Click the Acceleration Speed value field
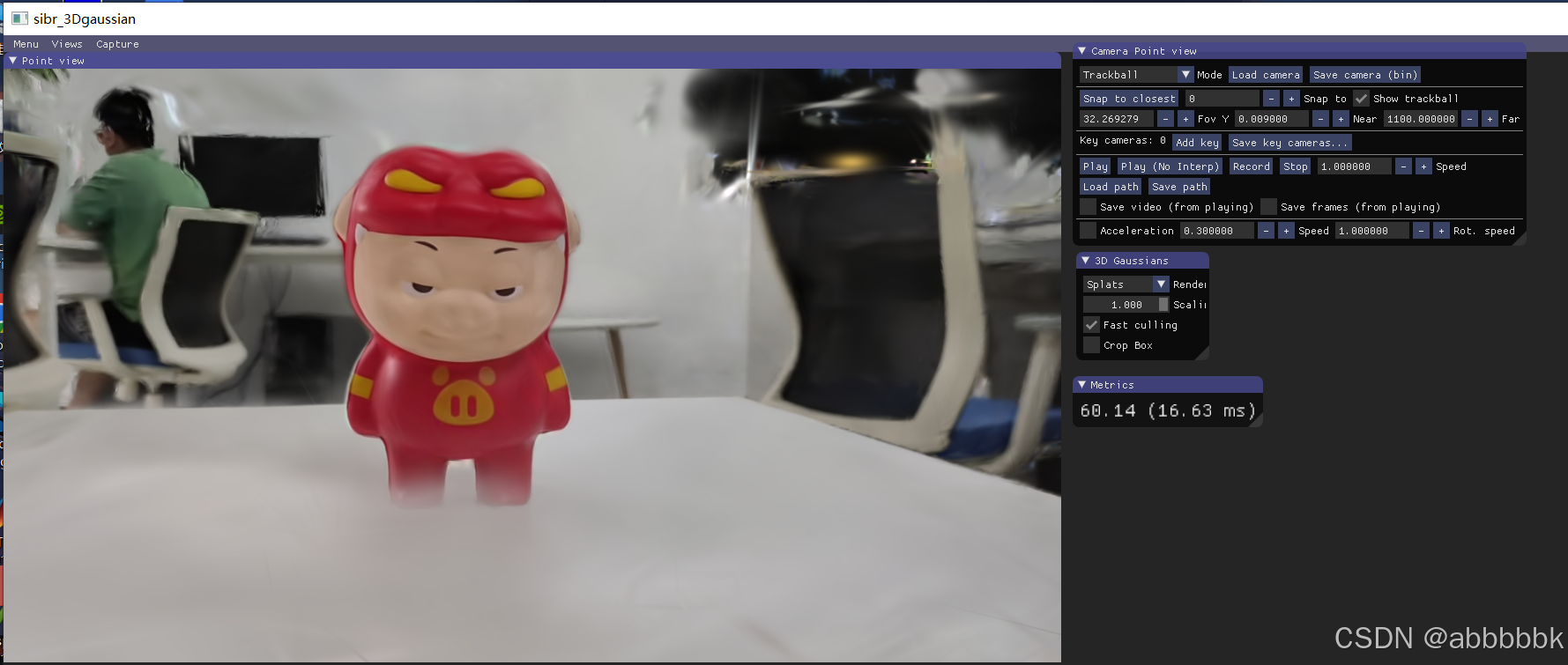The image size is (1568, 665). tap(1217, 231)
